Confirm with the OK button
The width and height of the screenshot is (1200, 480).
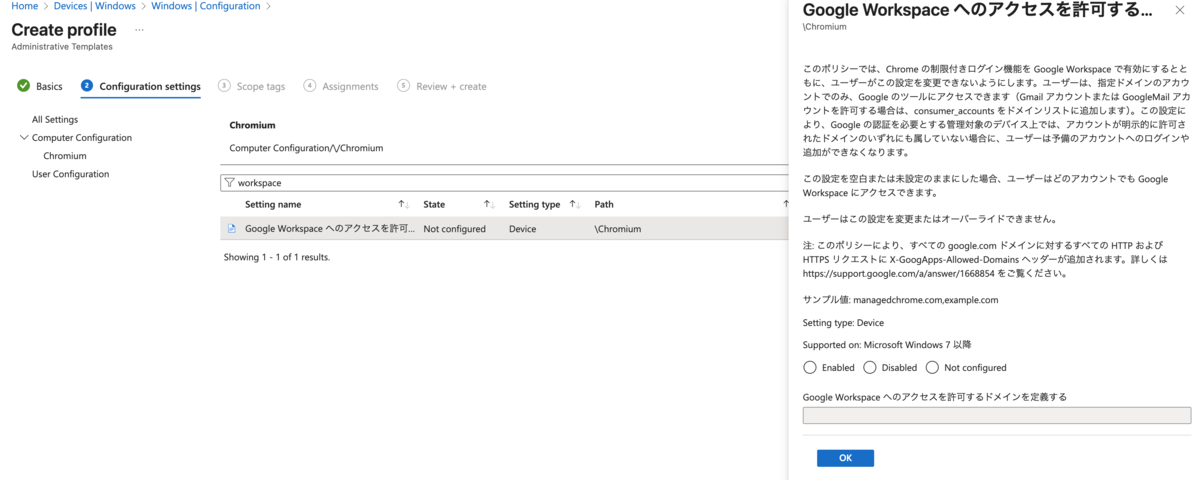pos(845,458)
